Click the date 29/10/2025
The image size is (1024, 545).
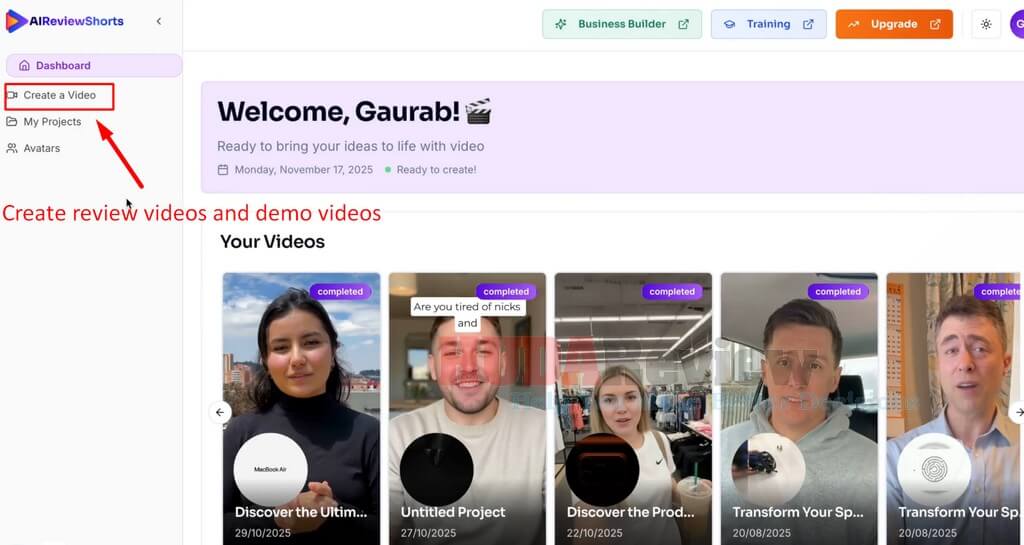[263, 533]
